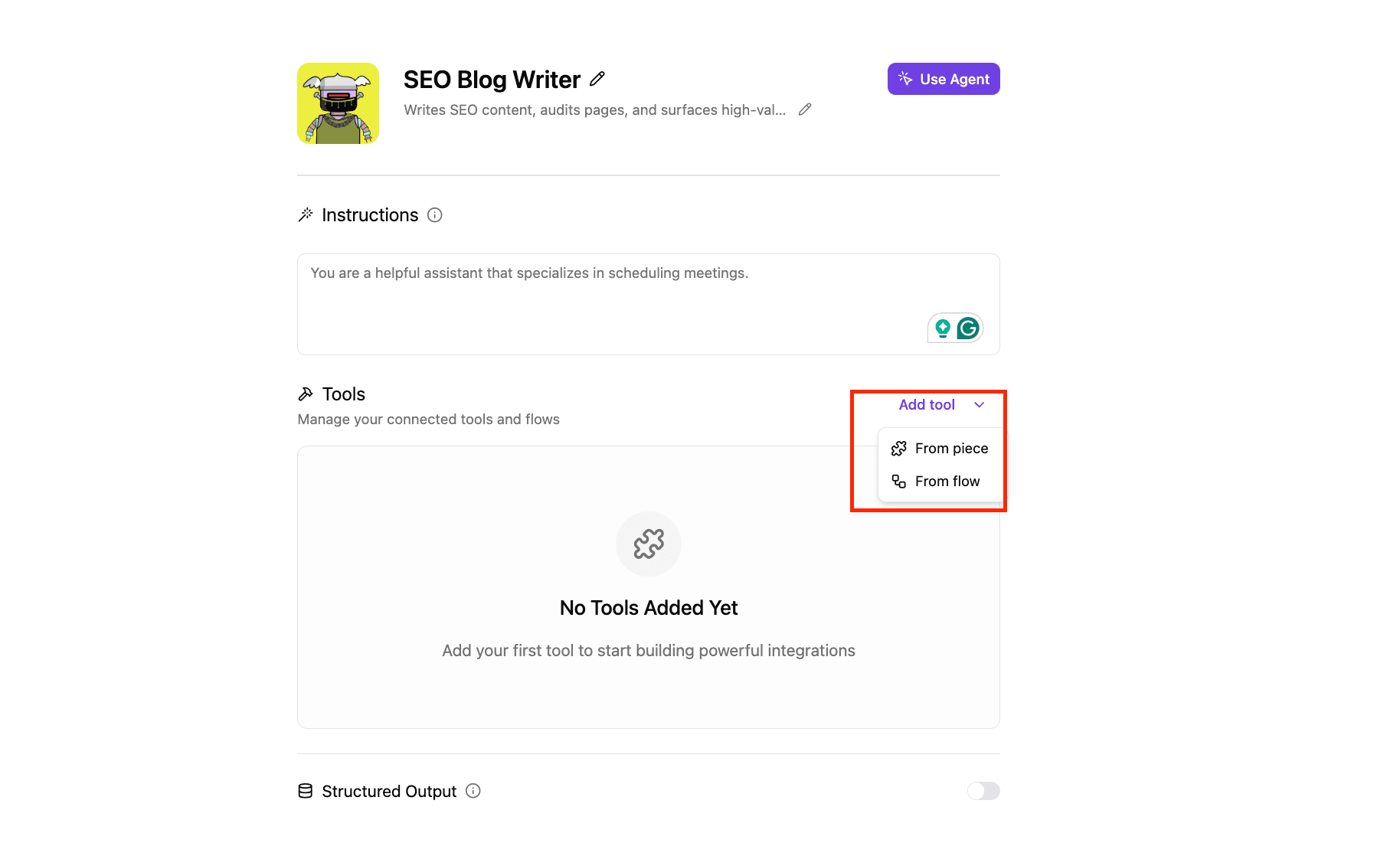Expand the Add tool chevron
This screenshot has height=856, width=1400.
point(979,405)
